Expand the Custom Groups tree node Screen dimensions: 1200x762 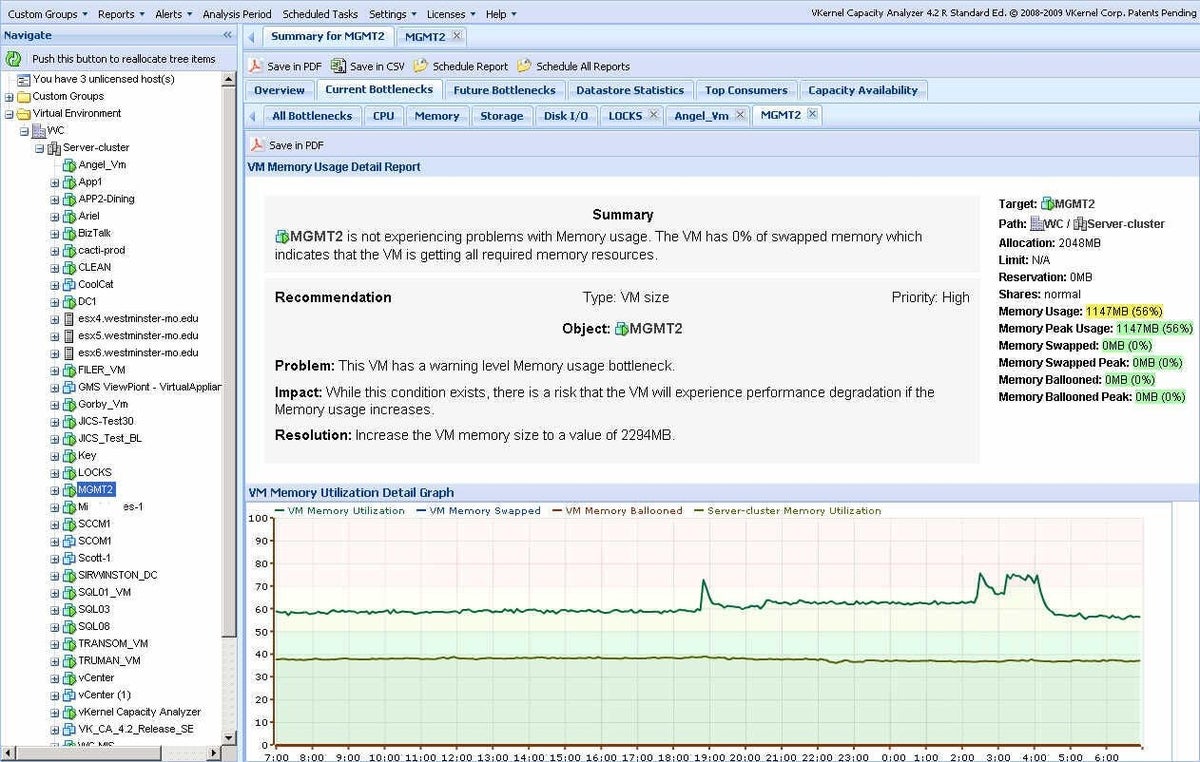[10, 97]
